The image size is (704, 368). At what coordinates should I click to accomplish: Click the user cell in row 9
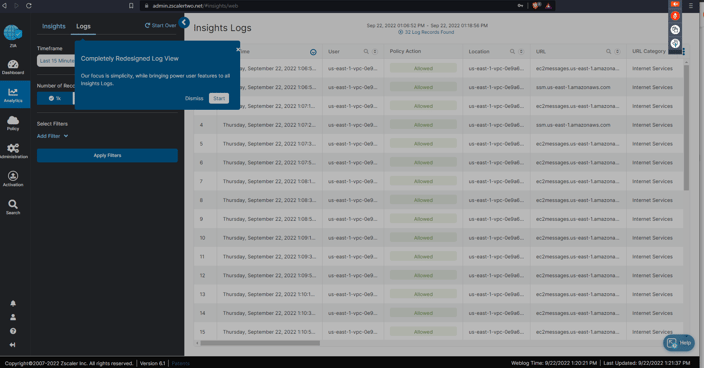pos(352,219)
